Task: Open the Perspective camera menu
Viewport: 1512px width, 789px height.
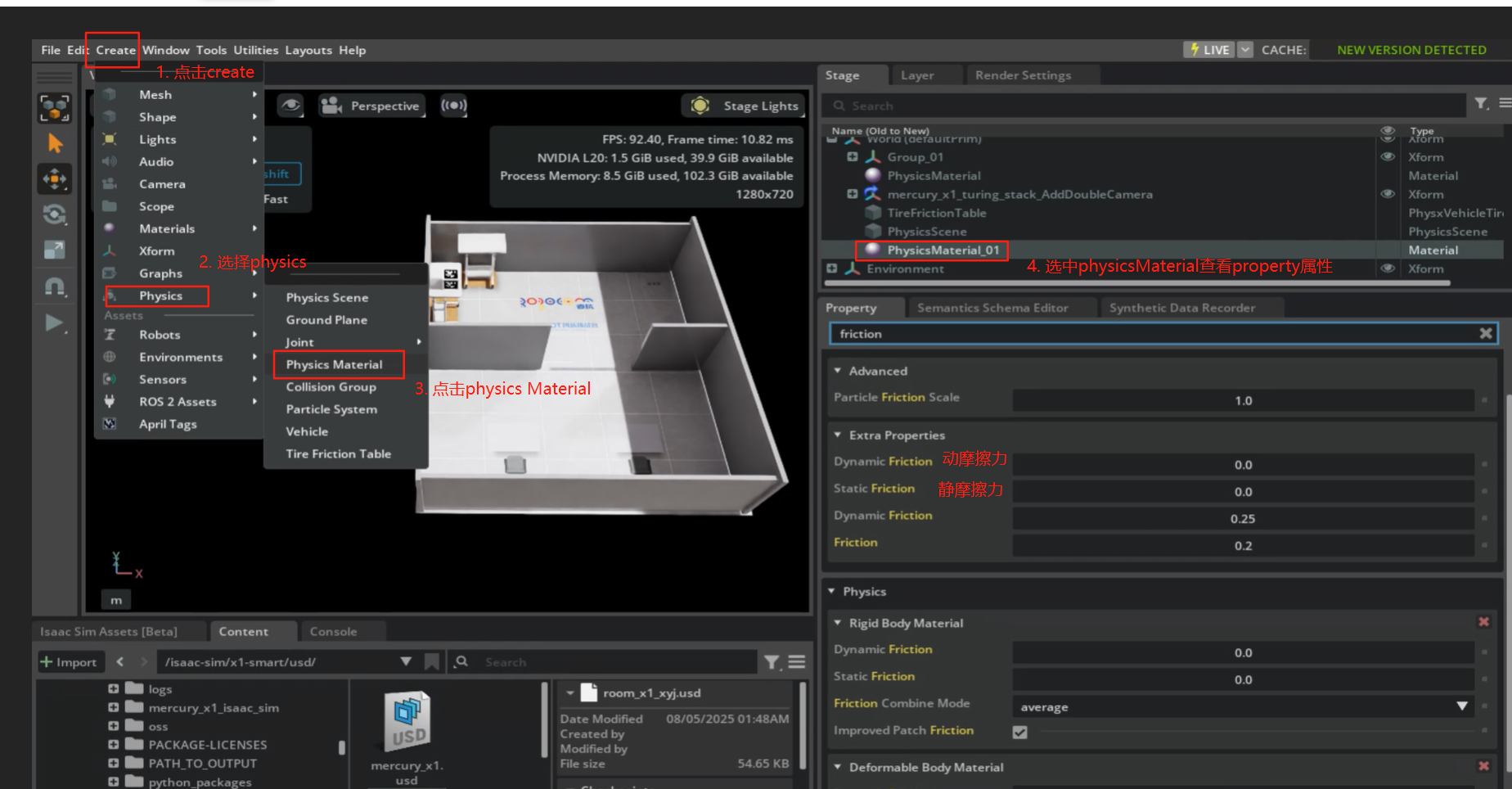Action: pyautogui.click(x=371, y=106)
